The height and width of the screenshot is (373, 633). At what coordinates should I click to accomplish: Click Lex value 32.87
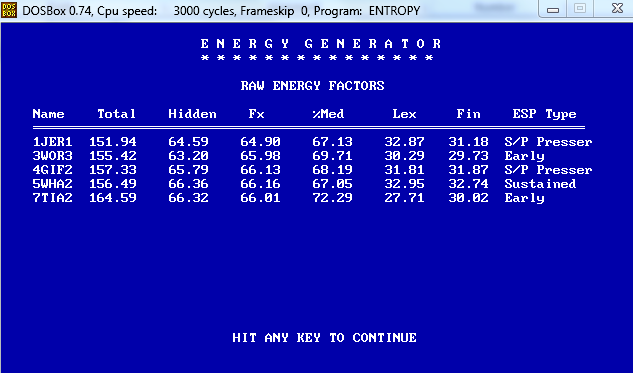[x=404, y=142]
